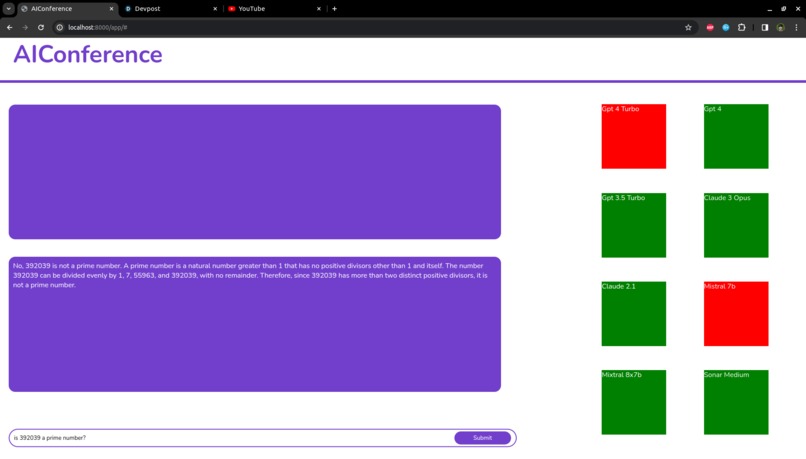The height and width of the screenshot is (459, 806).
Task: Switch to the Devpost tab
Action: (x=171, y=9)
